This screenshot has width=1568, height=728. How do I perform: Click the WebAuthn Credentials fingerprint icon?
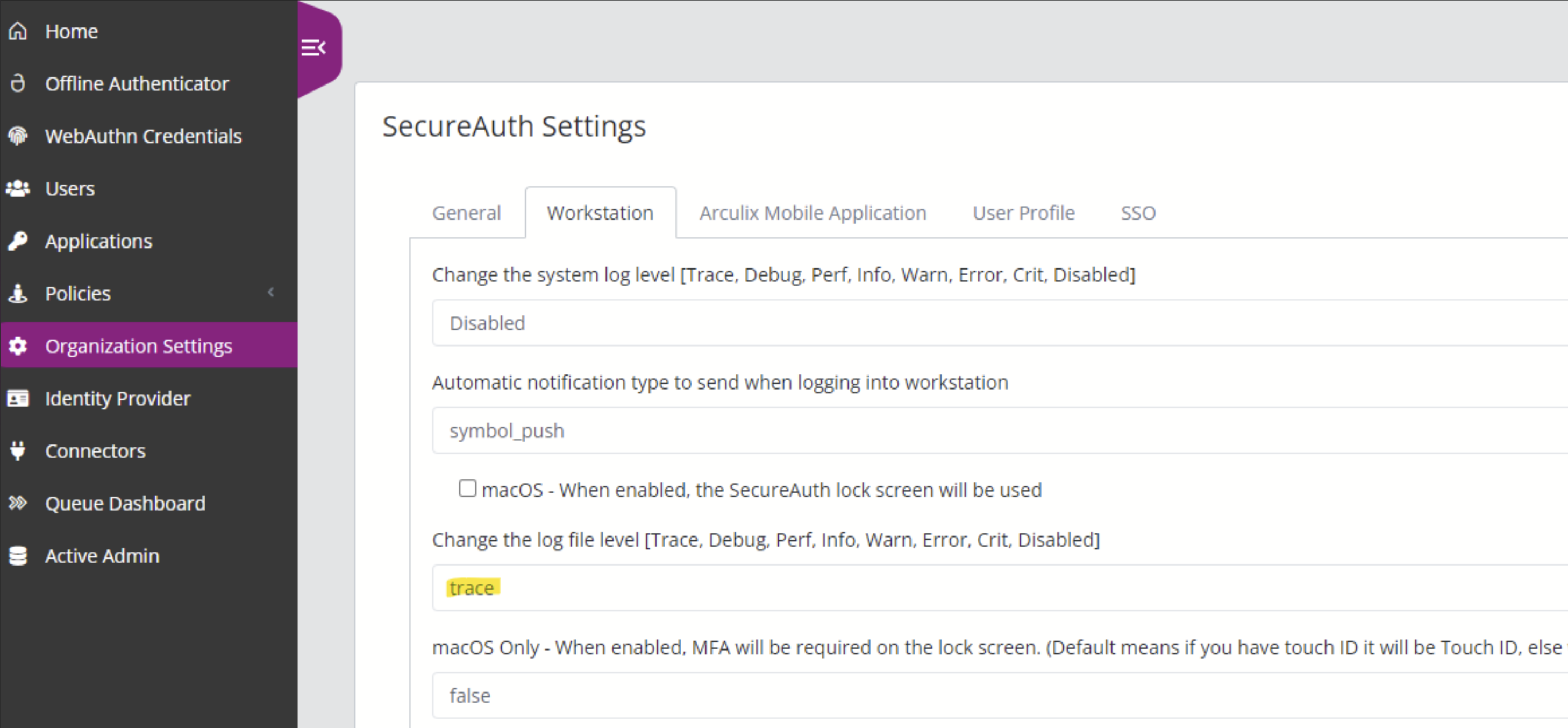(18, 136)
